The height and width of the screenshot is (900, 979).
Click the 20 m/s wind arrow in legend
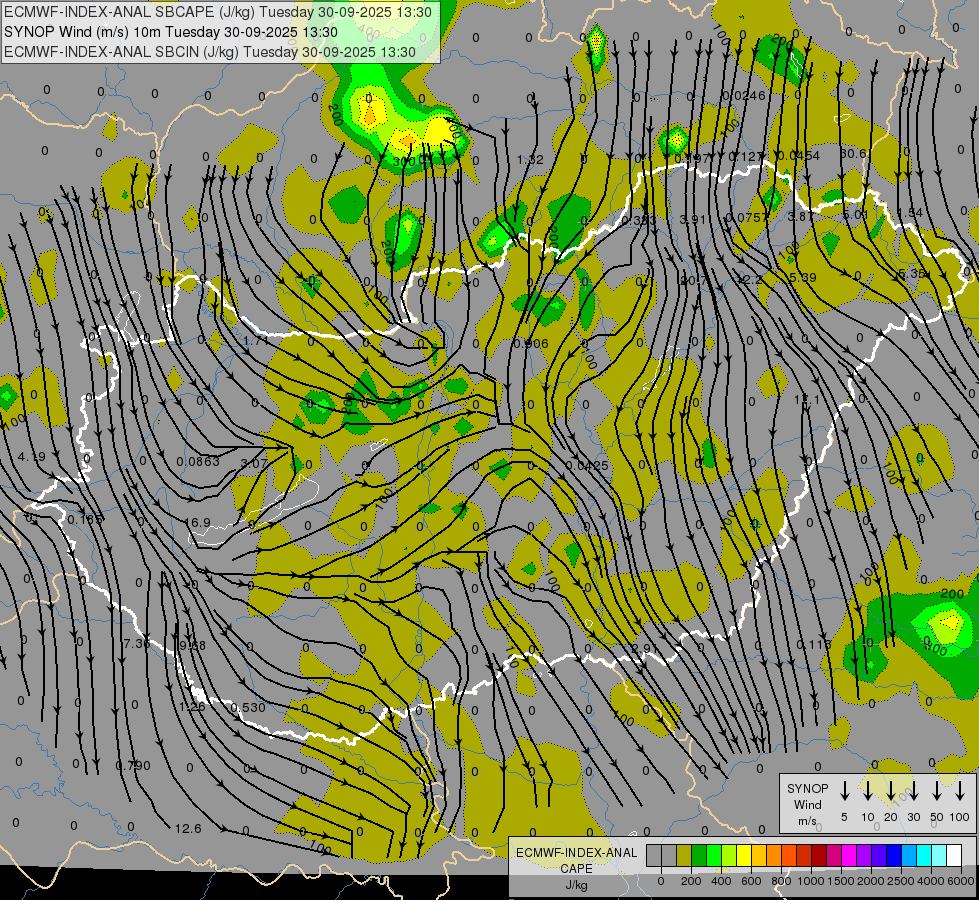(x=890, y=790)
